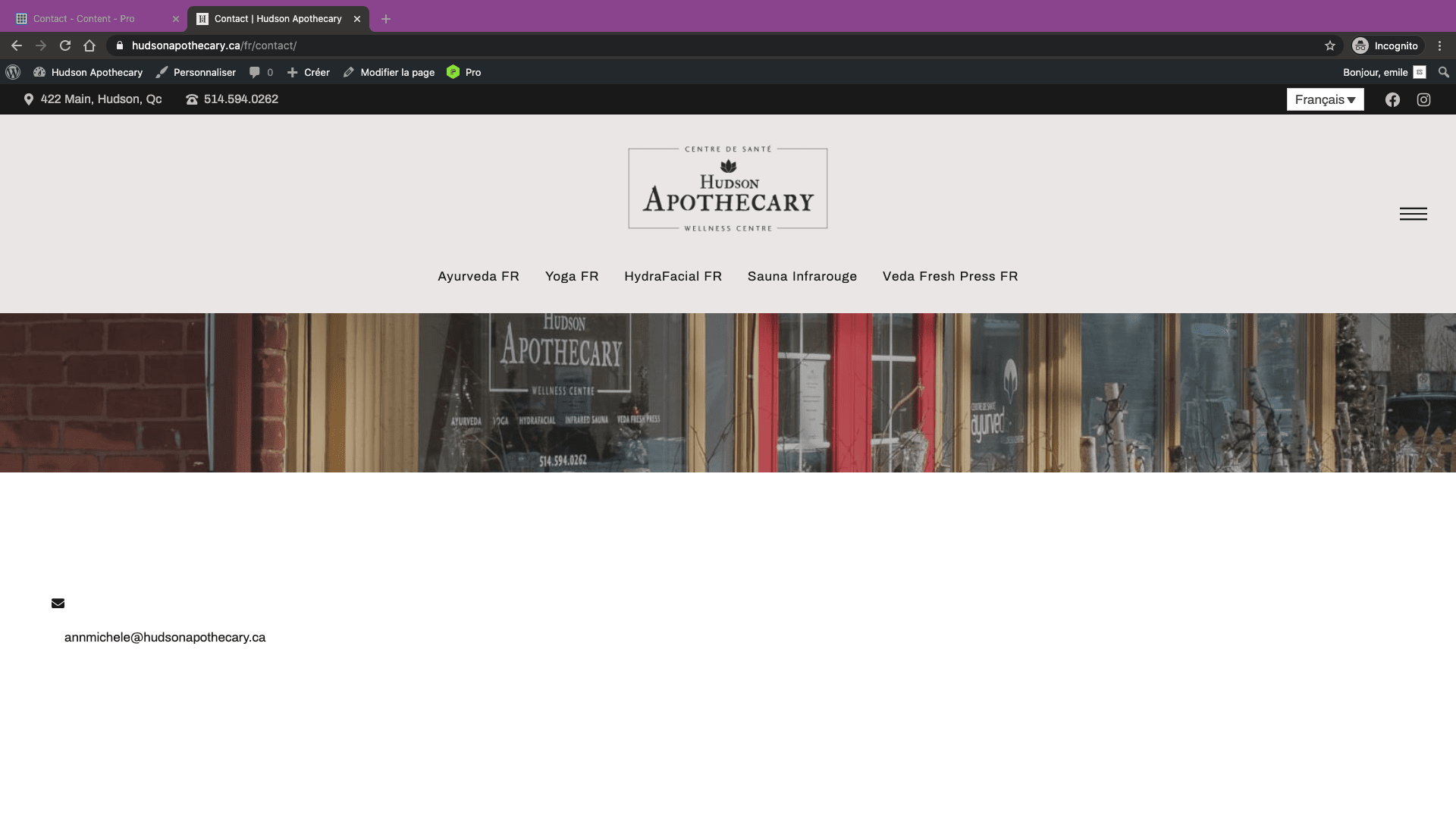Click Créer to add new content
This screenshot has width=1456, height=819.
point(309,72)
